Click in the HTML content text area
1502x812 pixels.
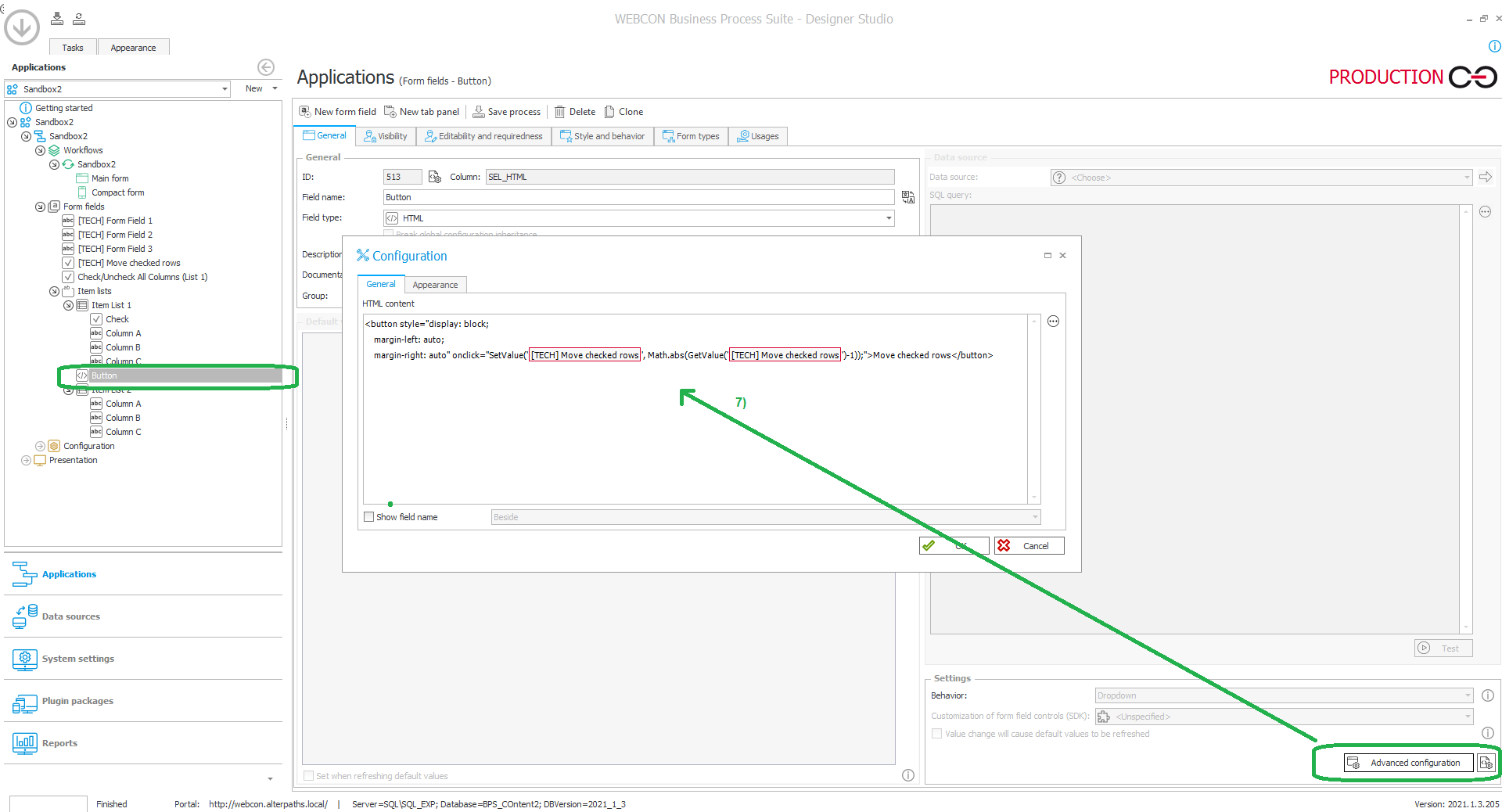point(695,409)
